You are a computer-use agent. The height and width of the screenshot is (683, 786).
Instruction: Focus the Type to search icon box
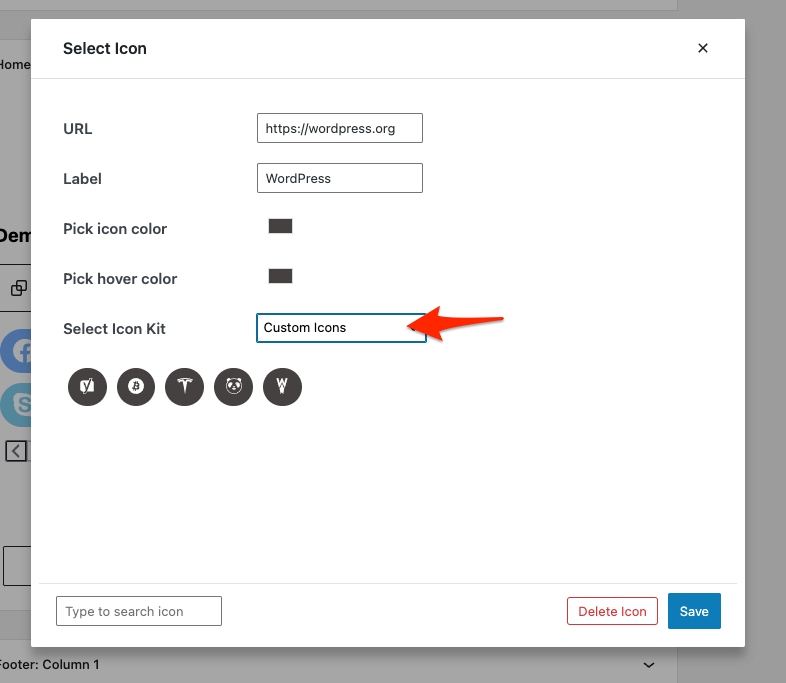point(139,611)
